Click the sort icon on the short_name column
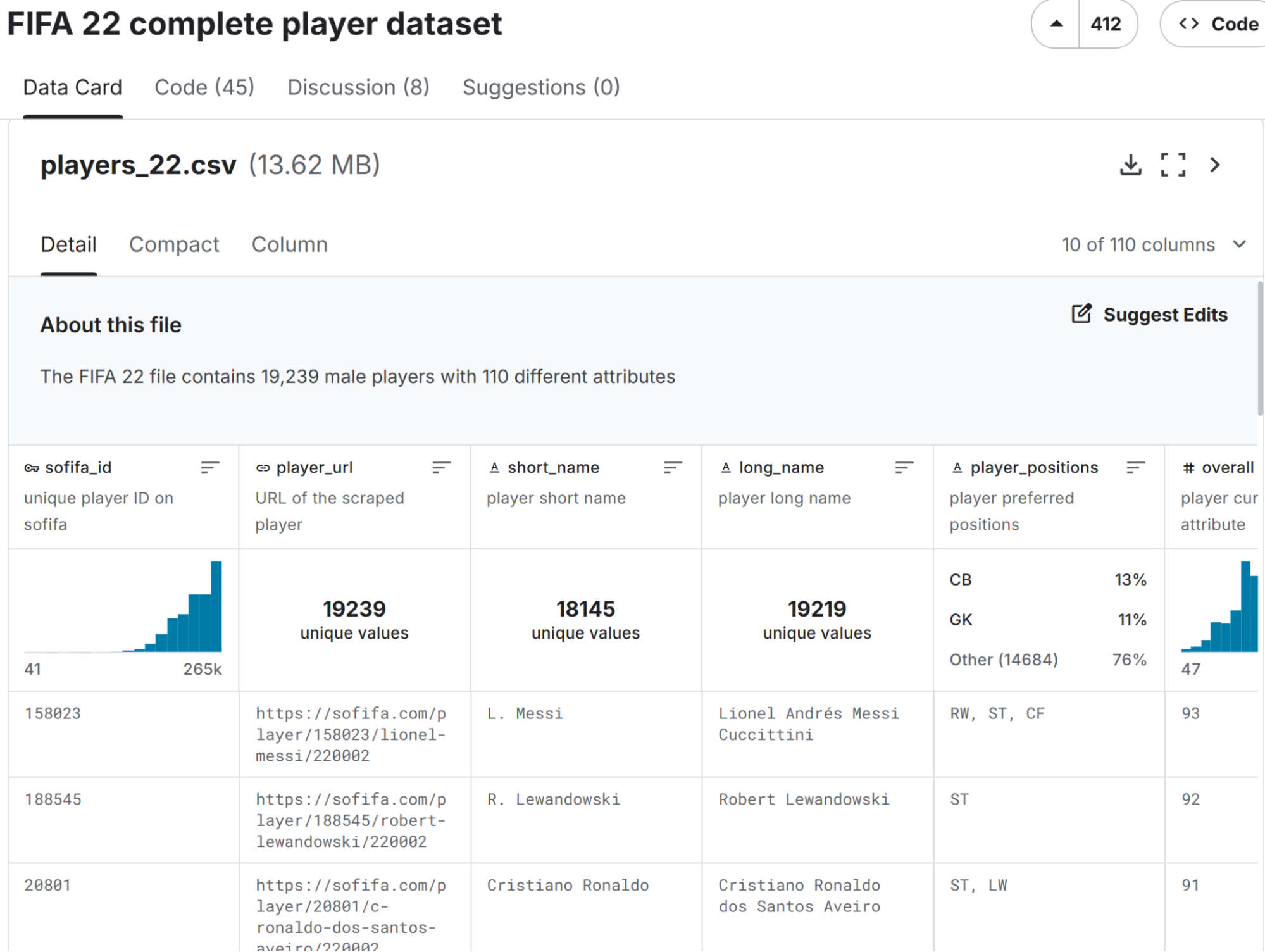The height and width of the screenshot is (952, 1265). point(672,467)
